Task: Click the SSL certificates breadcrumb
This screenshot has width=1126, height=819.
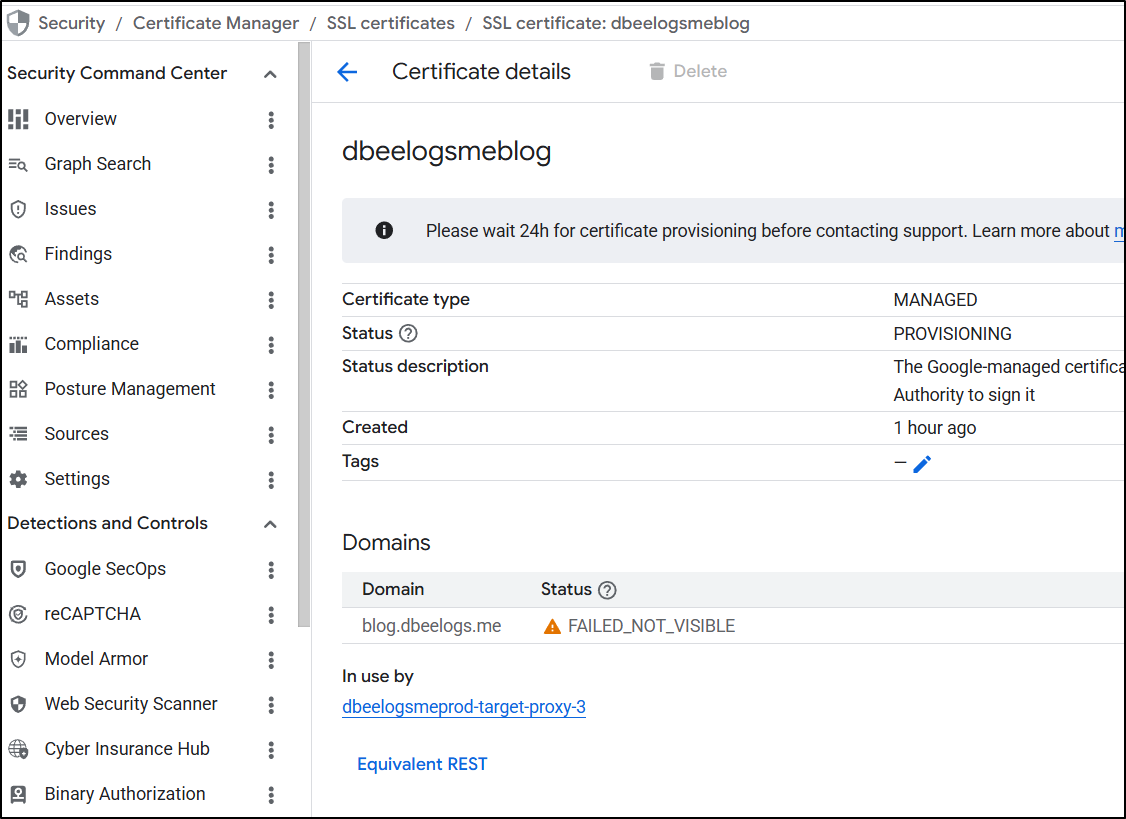Action: (x=390, y=23)
